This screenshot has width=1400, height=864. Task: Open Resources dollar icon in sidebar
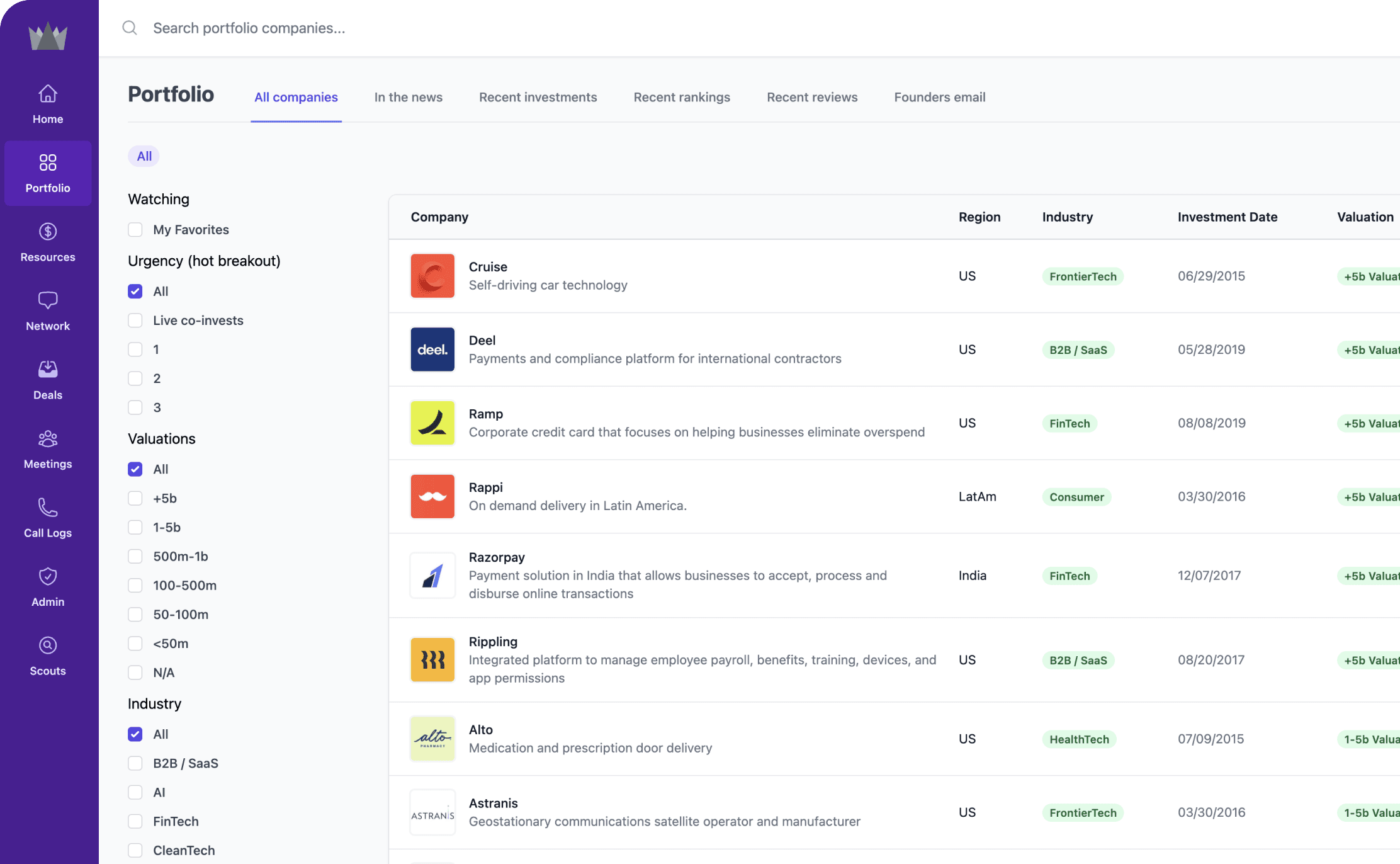click(48, 232)
